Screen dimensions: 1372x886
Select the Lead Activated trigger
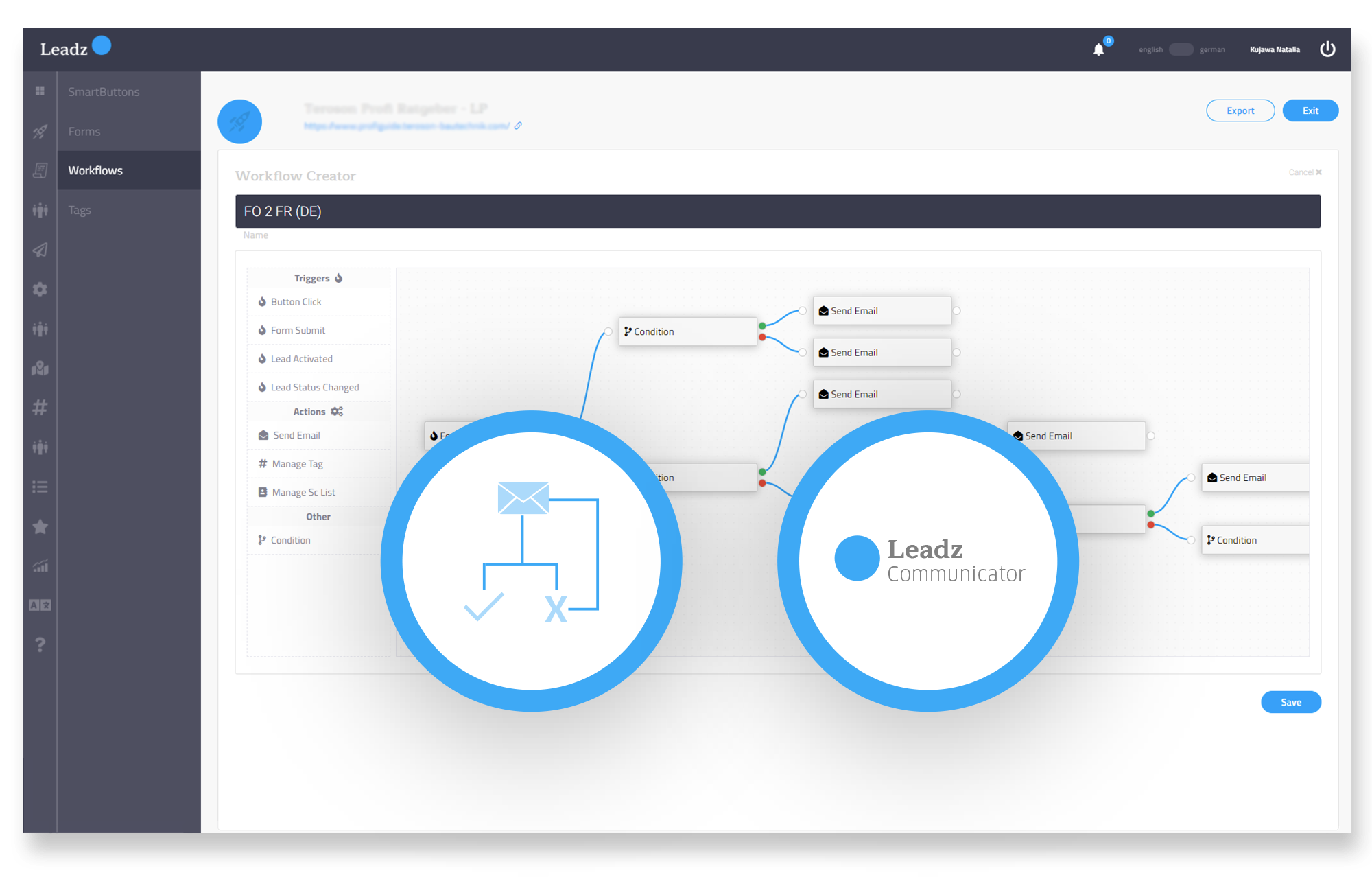coord(318,359)
